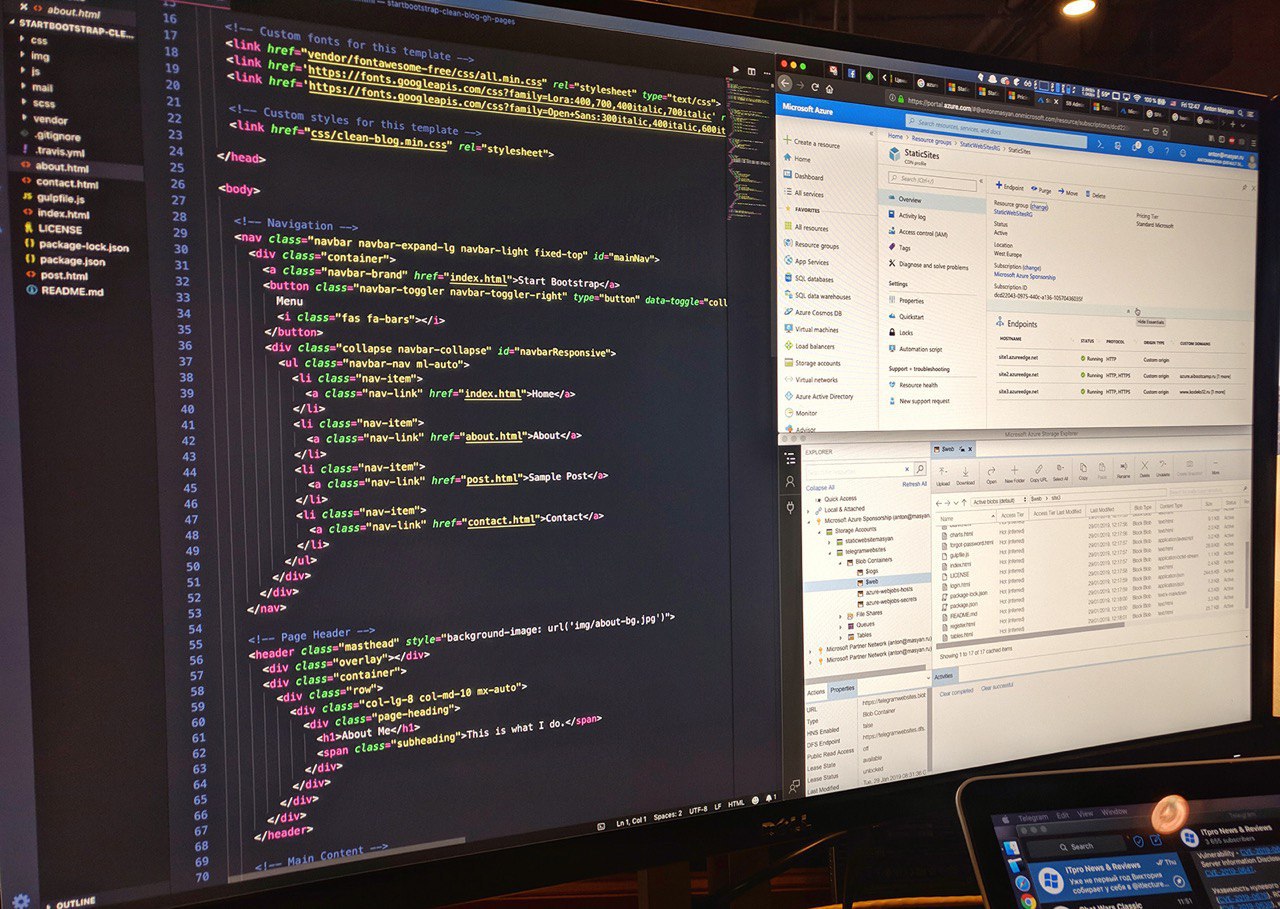
Task: Switch to Properties tab in Storage Explorer
Action: point(843,689)
